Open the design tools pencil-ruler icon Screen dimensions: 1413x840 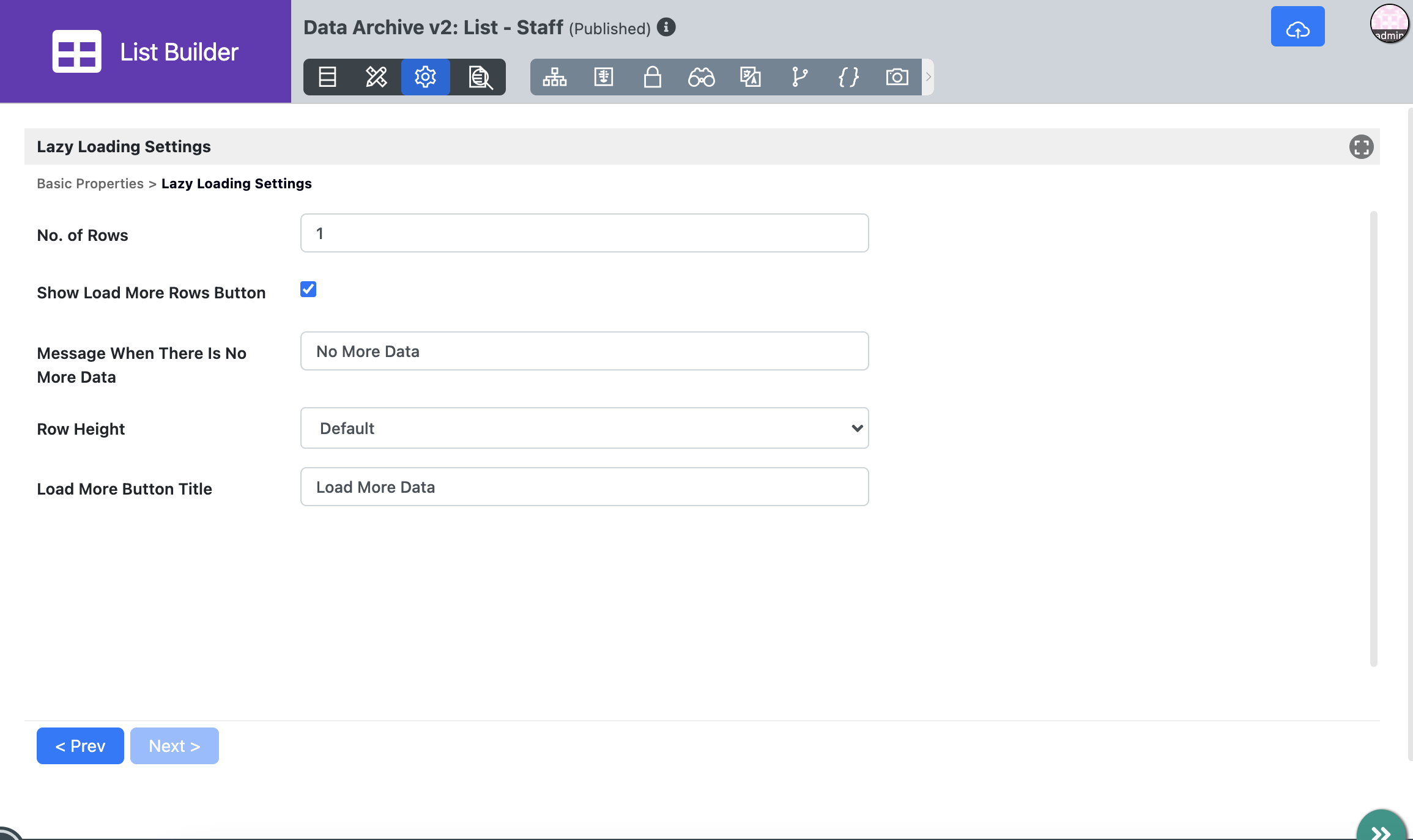tap(376, 77)
